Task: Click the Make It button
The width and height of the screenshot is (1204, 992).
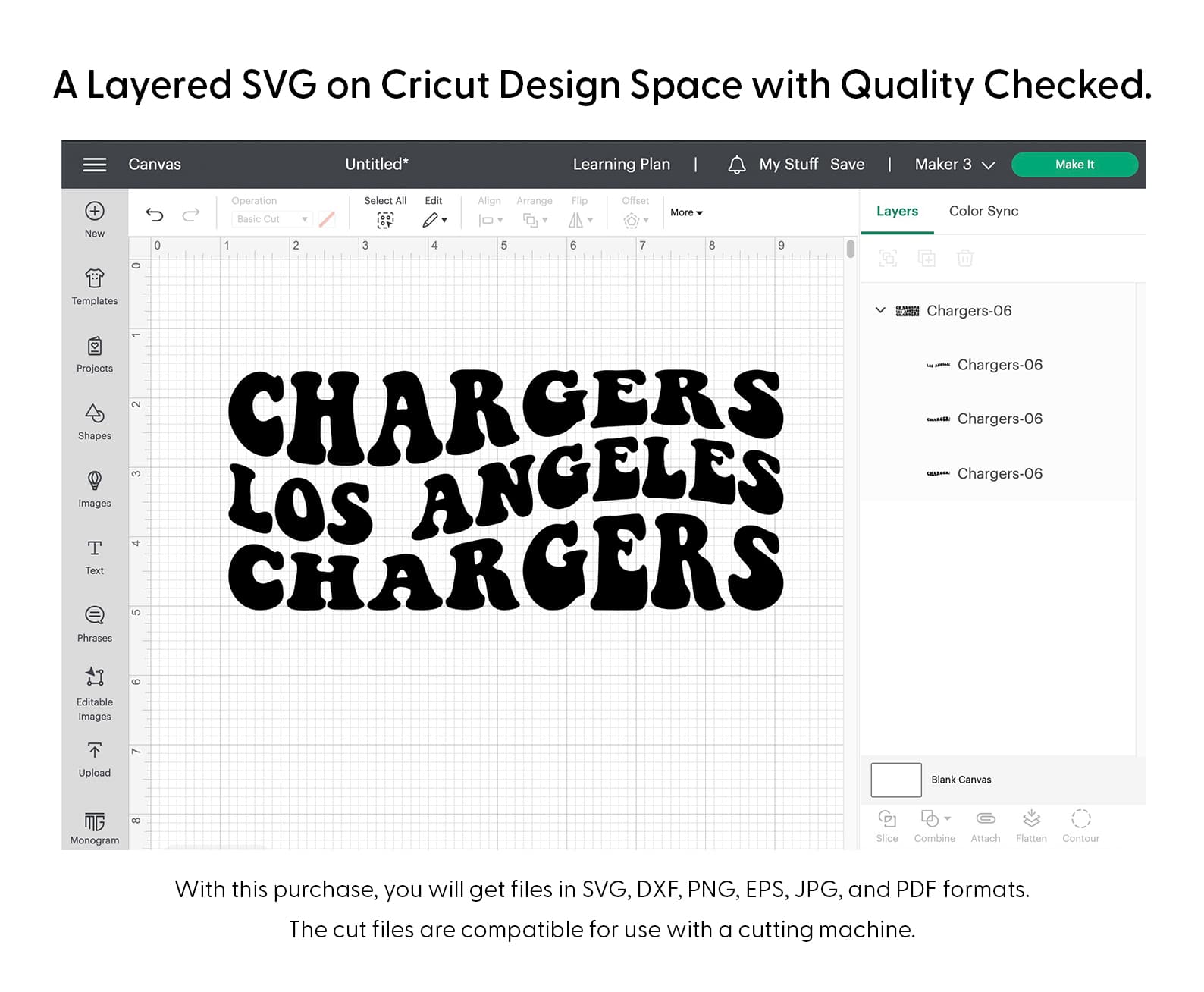Action: (1074, 165)
